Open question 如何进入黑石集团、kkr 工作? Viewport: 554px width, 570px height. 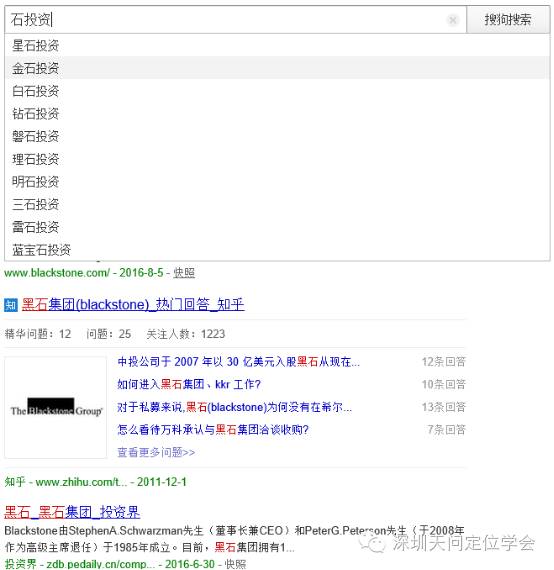(189, 384)
